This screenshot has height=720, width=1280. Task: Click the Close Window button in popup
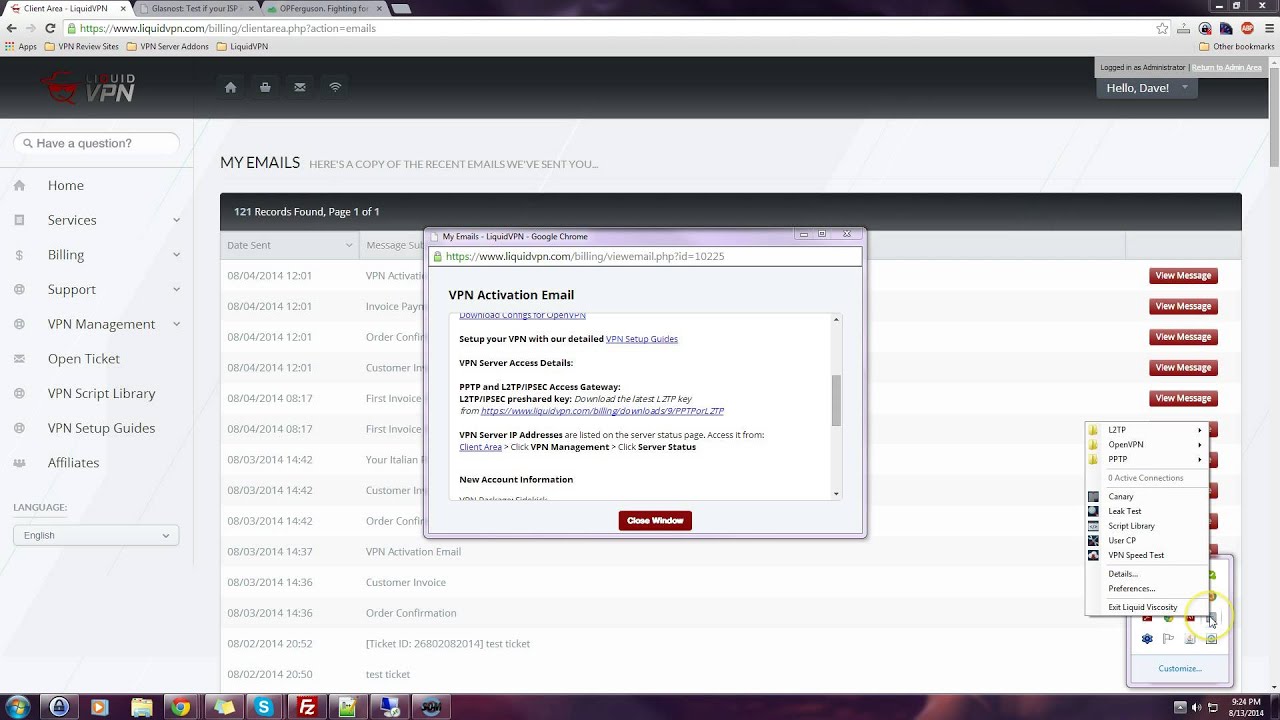pyautogui.click(x=655, y=520)
